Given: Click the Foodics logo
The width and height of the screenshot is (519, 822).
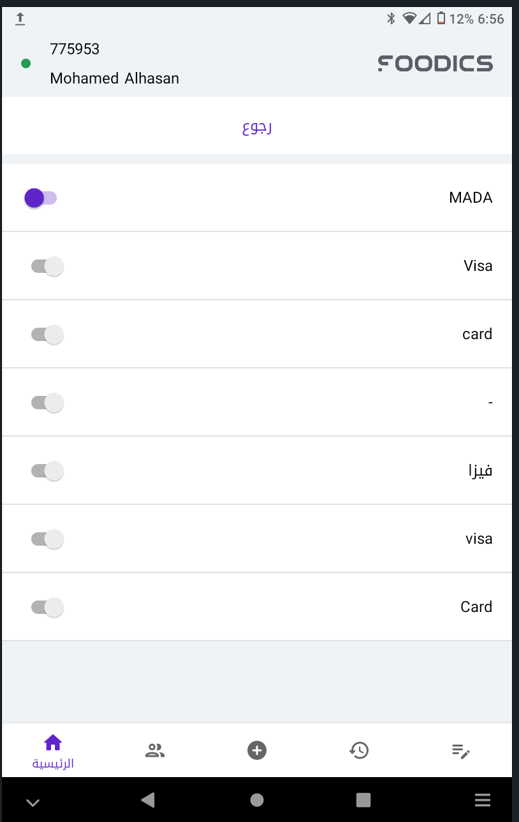Looking at the screenshot, I should [435, 63].
